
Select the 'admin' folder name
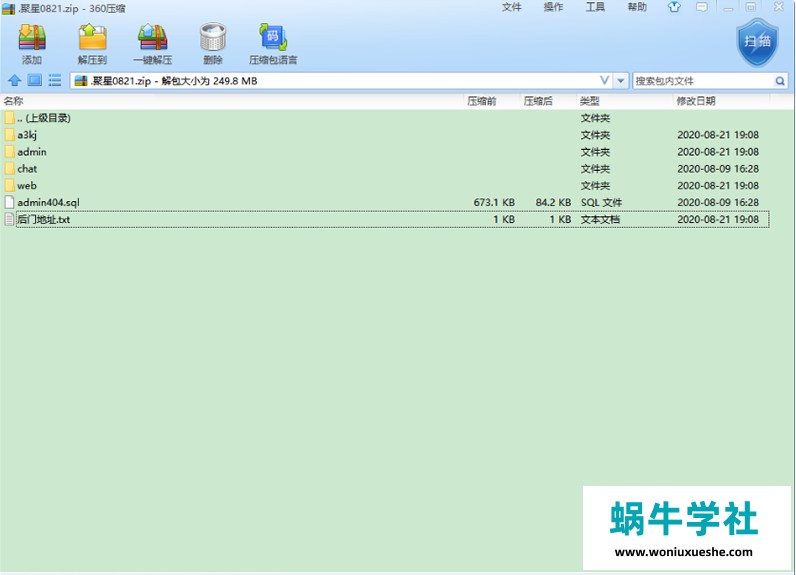(x=31, y=152)
